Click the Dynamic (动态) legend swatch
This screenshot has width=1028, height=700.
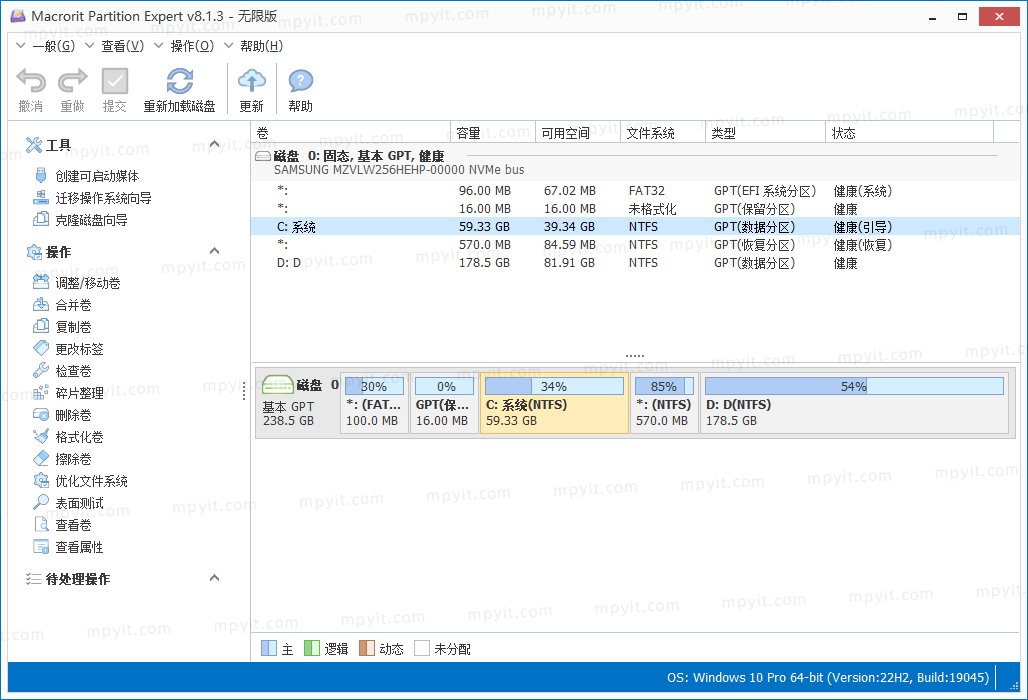[366, 648]
